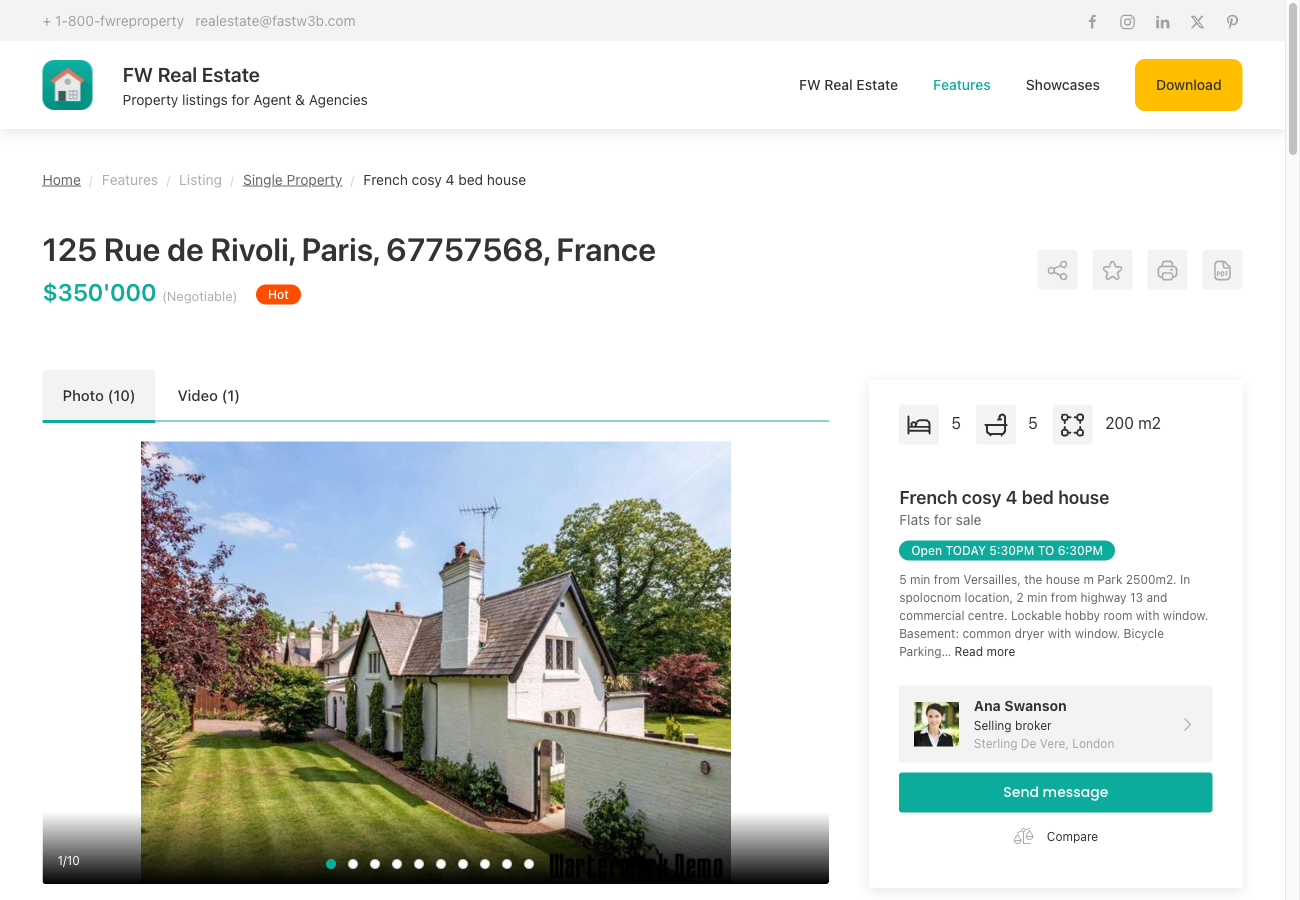Click the FW Real Estate home logo
The width and height of the screenshot is (1300, 900).
(x=67, y=85)
